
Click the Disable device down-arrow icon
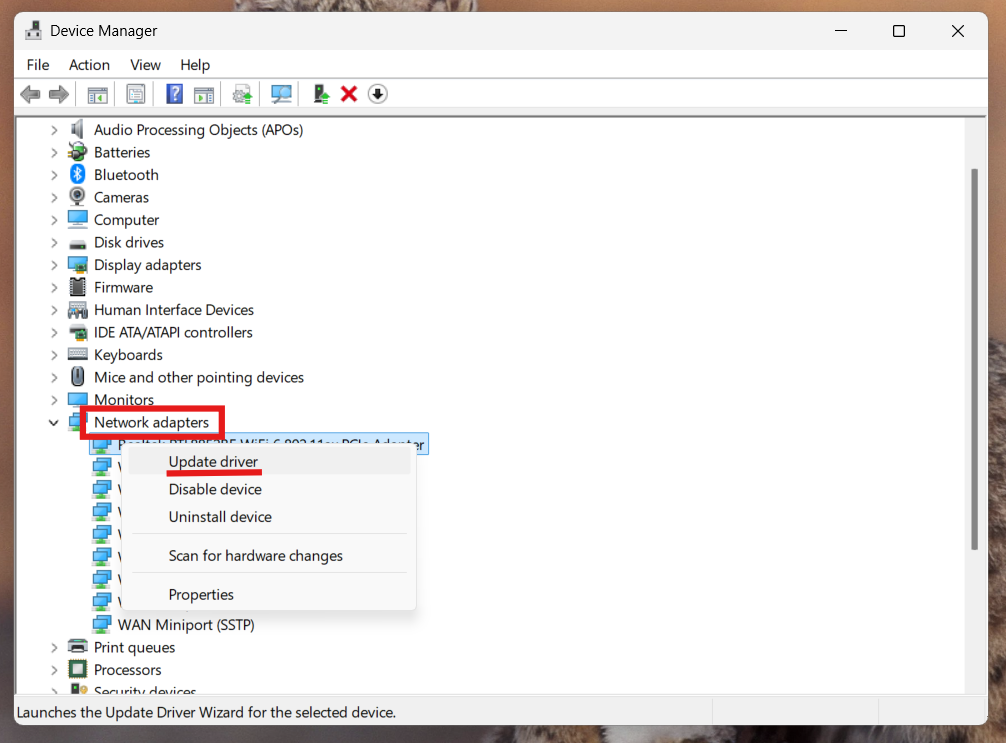(378, 93)
